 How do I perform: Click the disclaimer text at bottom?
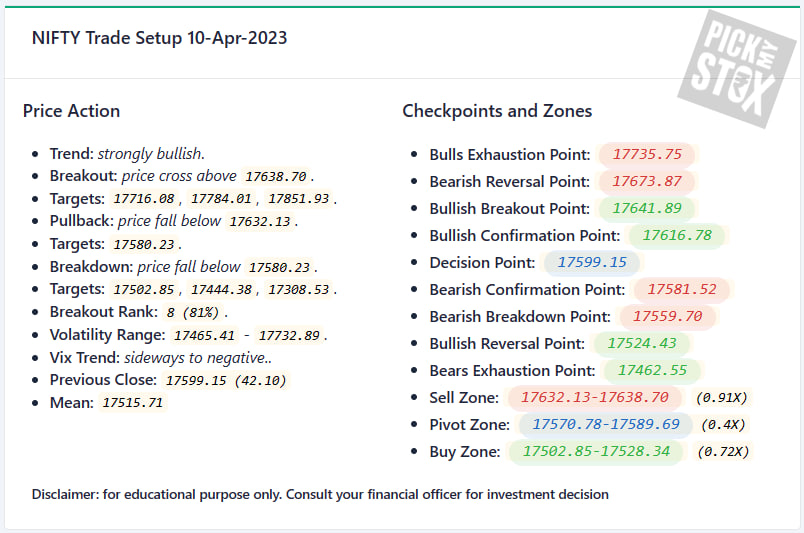pos(320,495)
